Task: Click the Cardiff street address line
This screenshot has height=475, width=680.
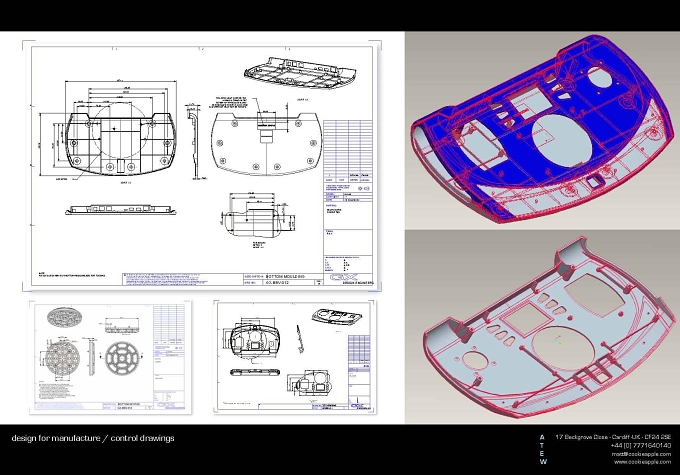Action: [613, 437]
